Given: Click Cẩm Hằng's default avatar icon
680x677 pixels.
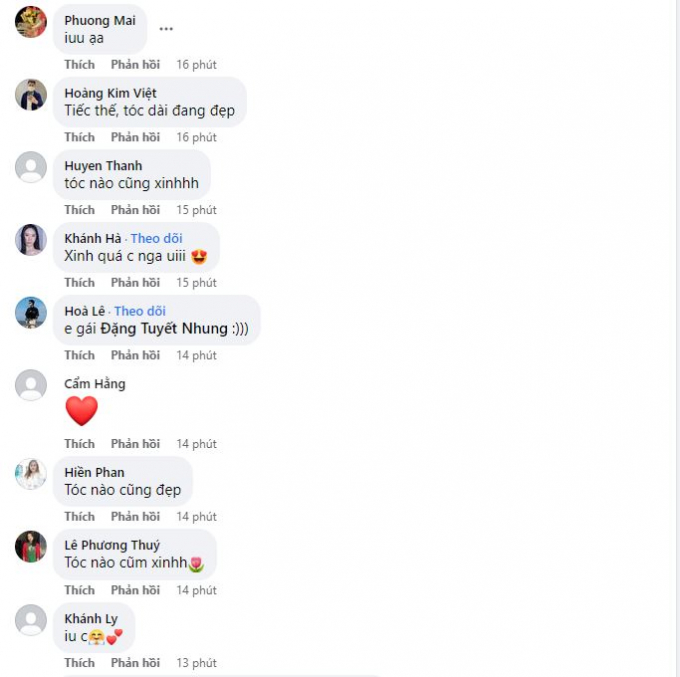Looking at the screenshot, I should tap(31, 385).
